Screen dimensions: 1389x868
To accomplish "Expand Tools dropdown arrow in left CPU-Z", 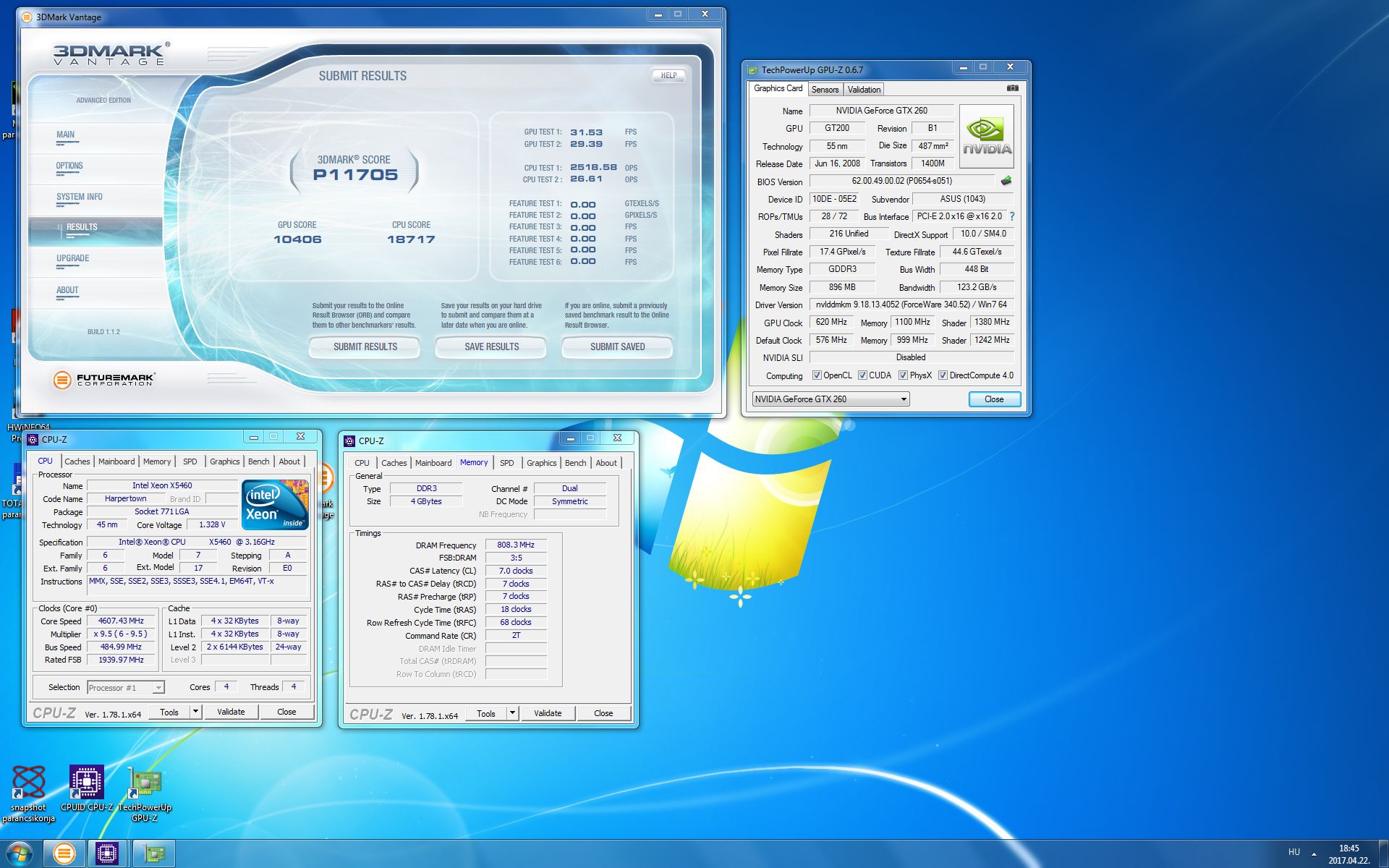I will pos(195,712).
